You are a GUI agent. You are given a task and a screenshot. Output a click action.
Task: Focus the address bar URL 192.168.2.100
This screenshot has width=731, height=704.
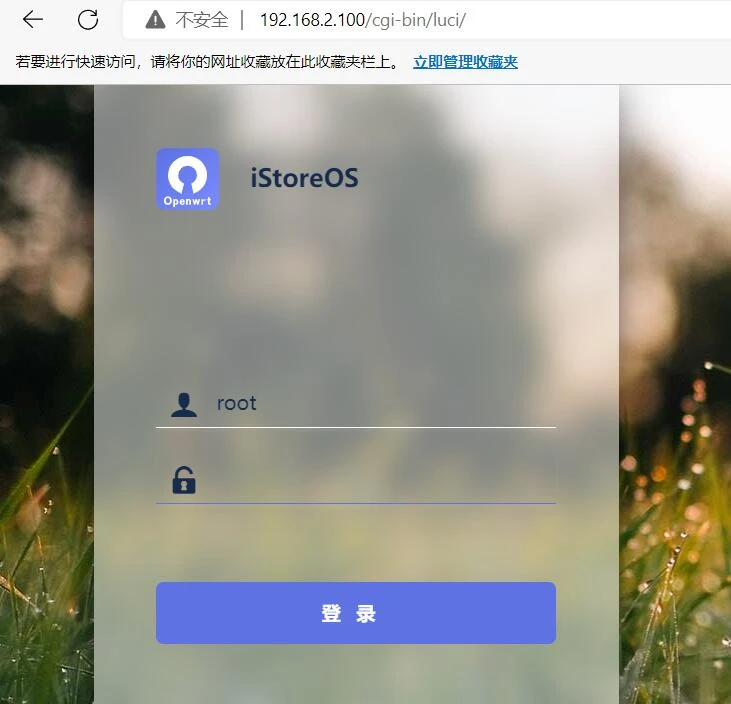click(x=305, y=20)
